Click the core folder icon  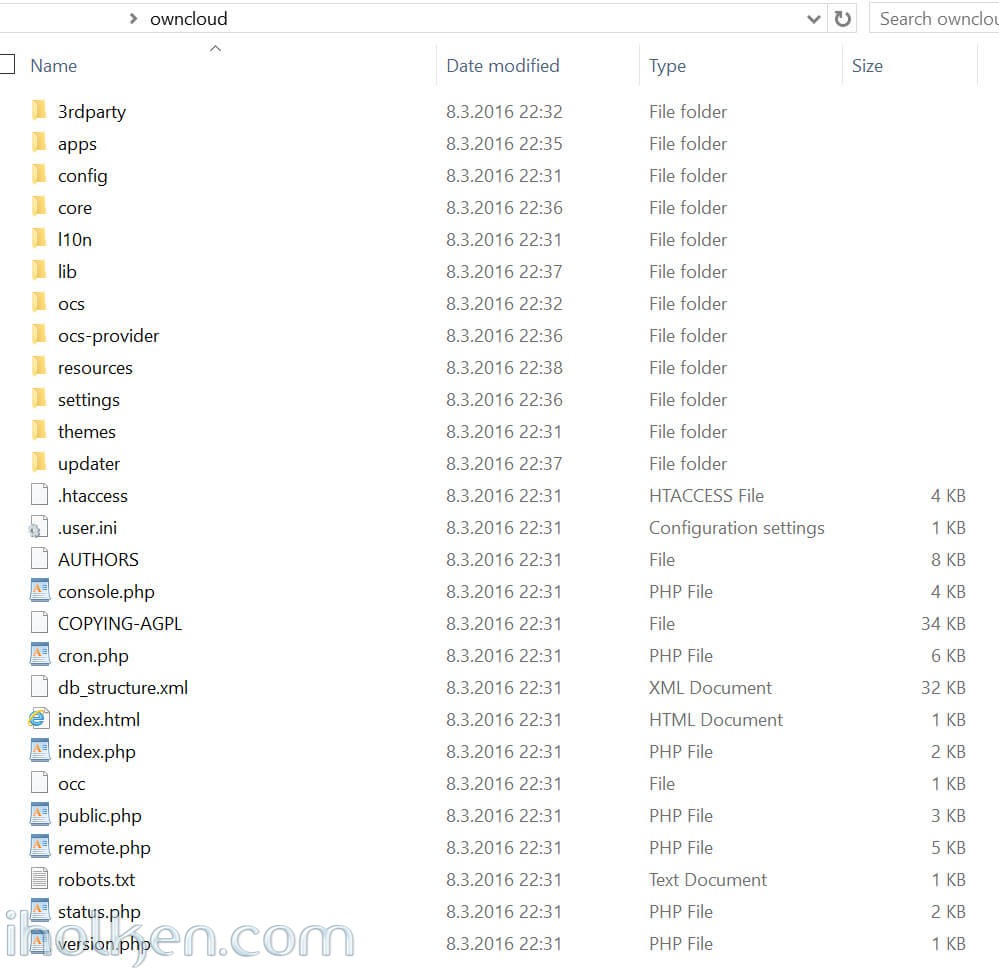pos(39,206)
